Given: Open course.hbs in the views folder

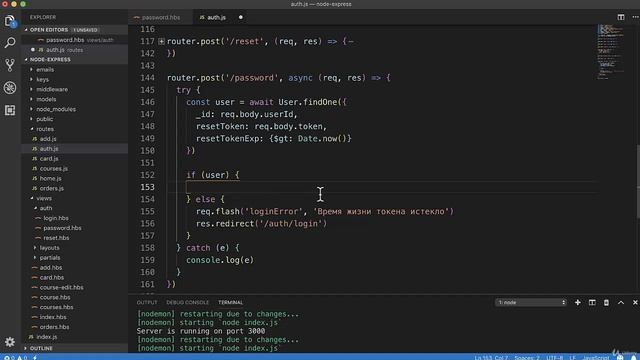Looking at the screenshot, I should pos(55,298).
